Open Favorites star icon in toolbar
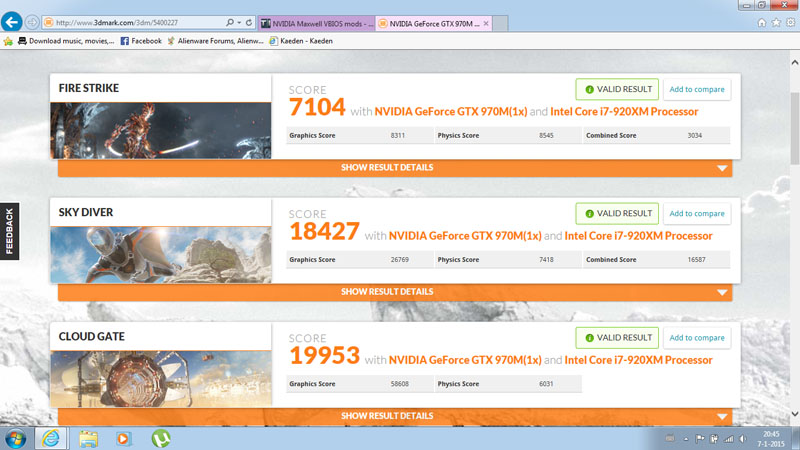The height and width of the screenshot is (450, 800). [776, 22]
